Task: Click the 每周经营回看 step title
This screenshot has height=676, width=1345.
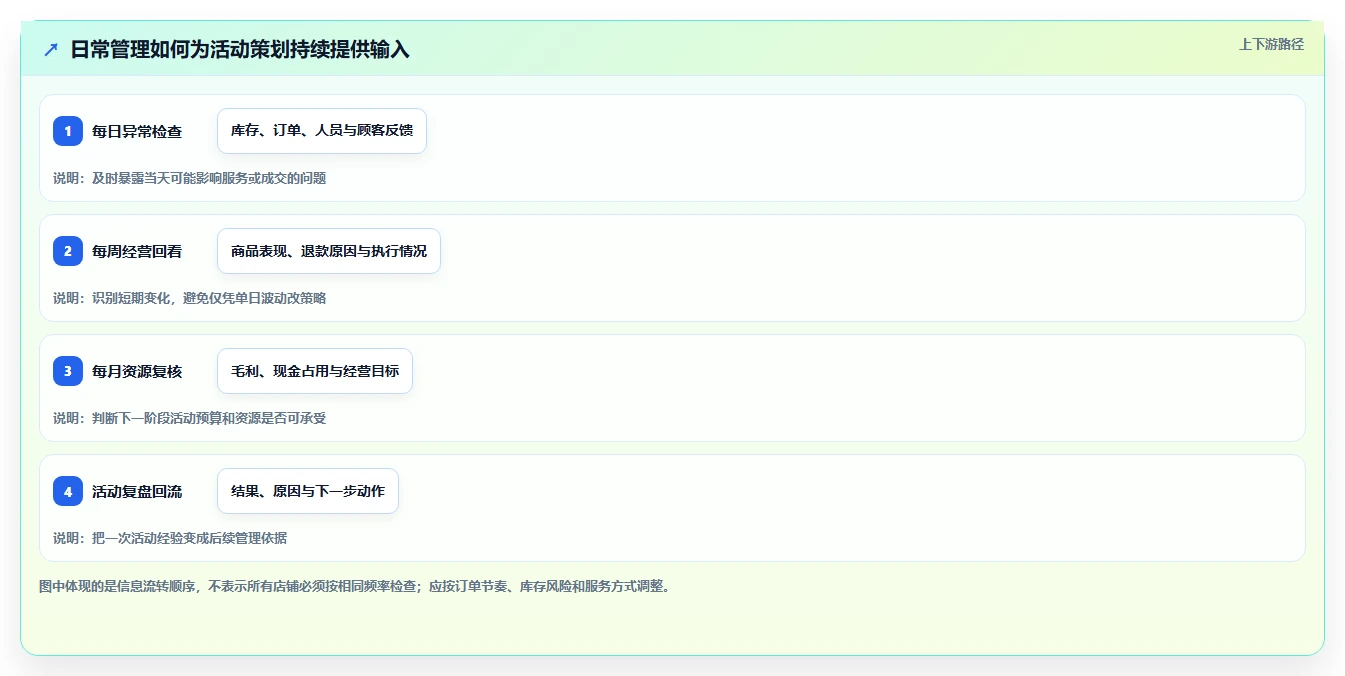Action: (137, 251)
